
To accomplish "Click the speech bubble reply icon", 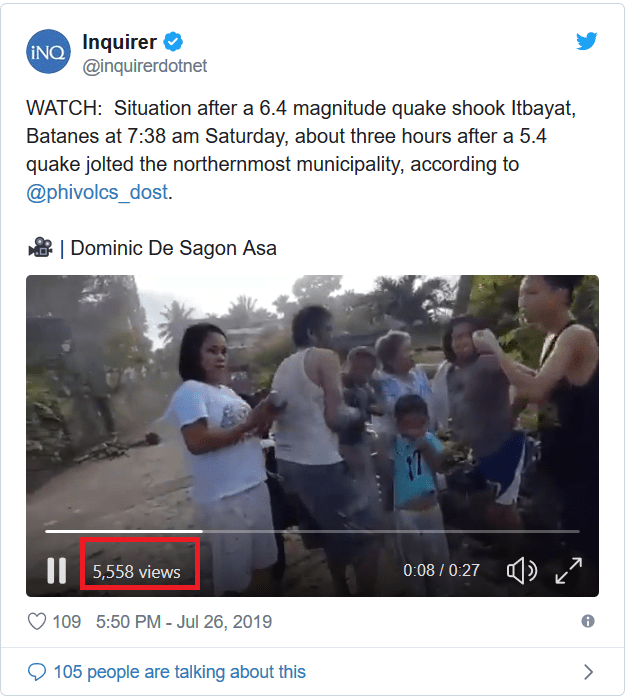I will 37,672.
